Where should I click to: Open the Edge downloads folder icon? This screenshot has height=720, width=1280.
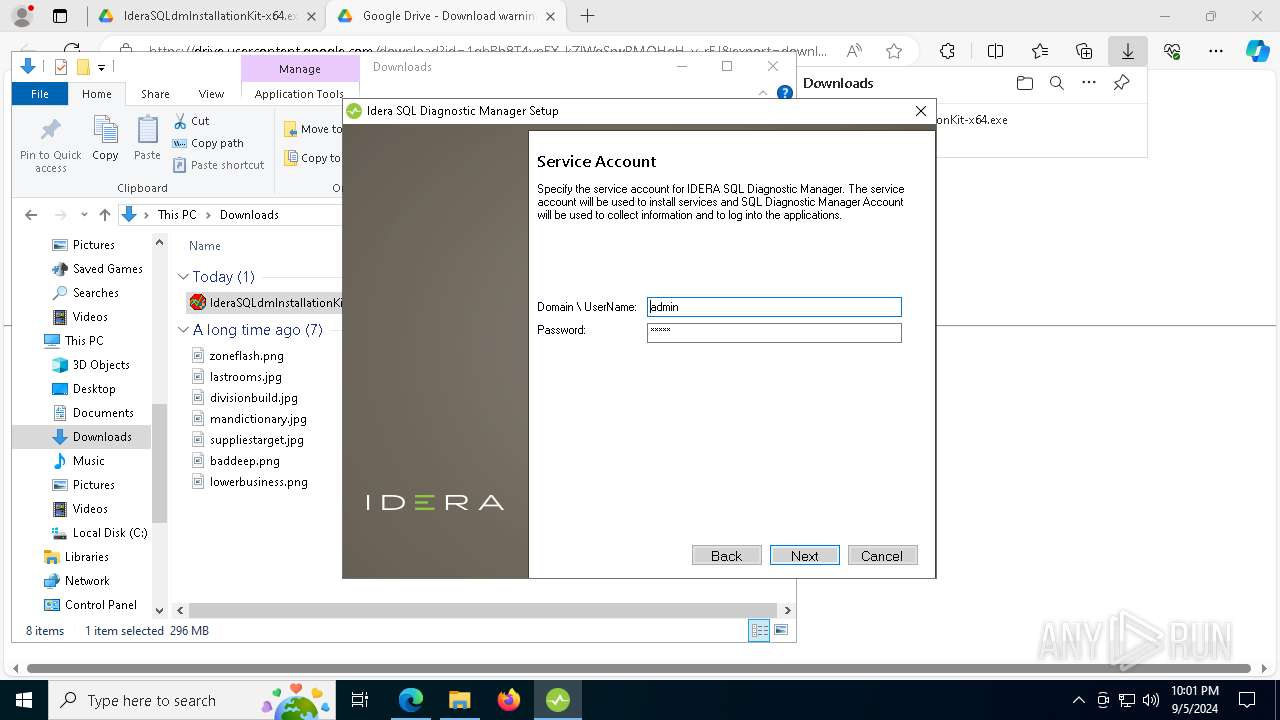(1024, 83)
